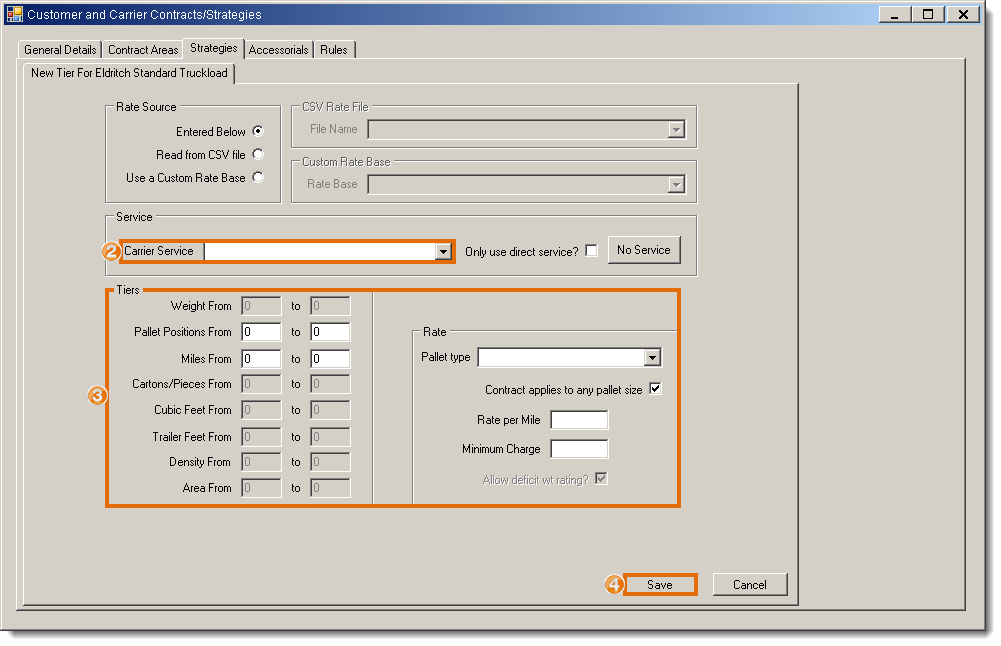Click the Pallet Positions From start field
The height and width of the screenshot is (646, 1001).
pos(261,332)
